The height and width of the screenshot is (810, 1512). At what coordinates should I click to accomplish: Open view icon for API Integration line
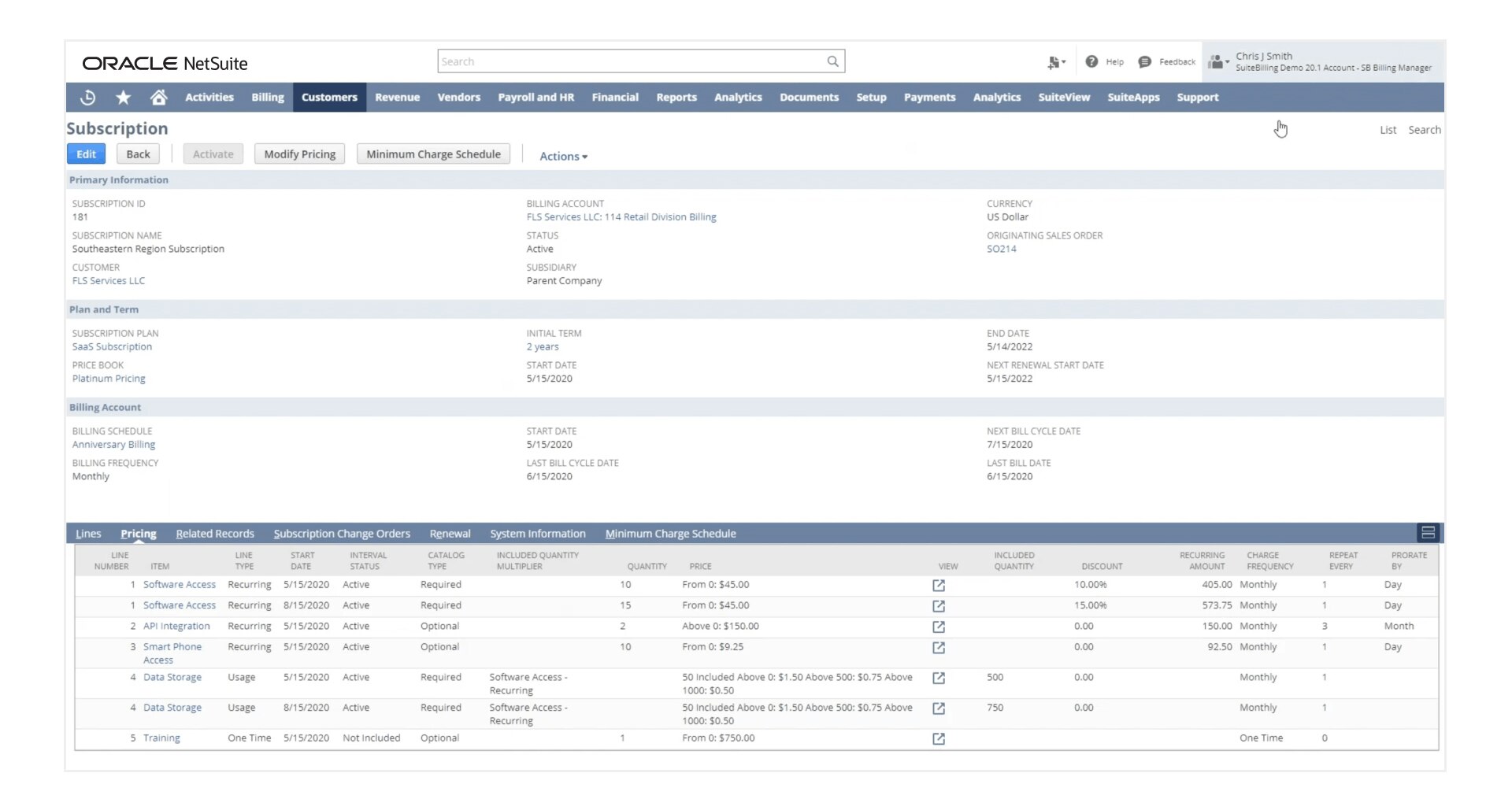pos(939,627)
